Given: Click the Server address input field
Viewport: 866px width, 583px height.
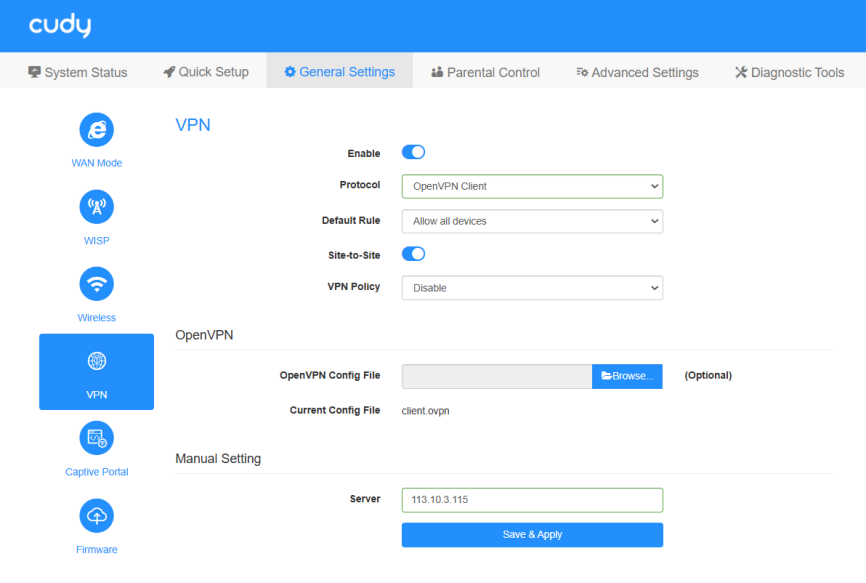Looking at the screenshot, I should pos(531,500).
